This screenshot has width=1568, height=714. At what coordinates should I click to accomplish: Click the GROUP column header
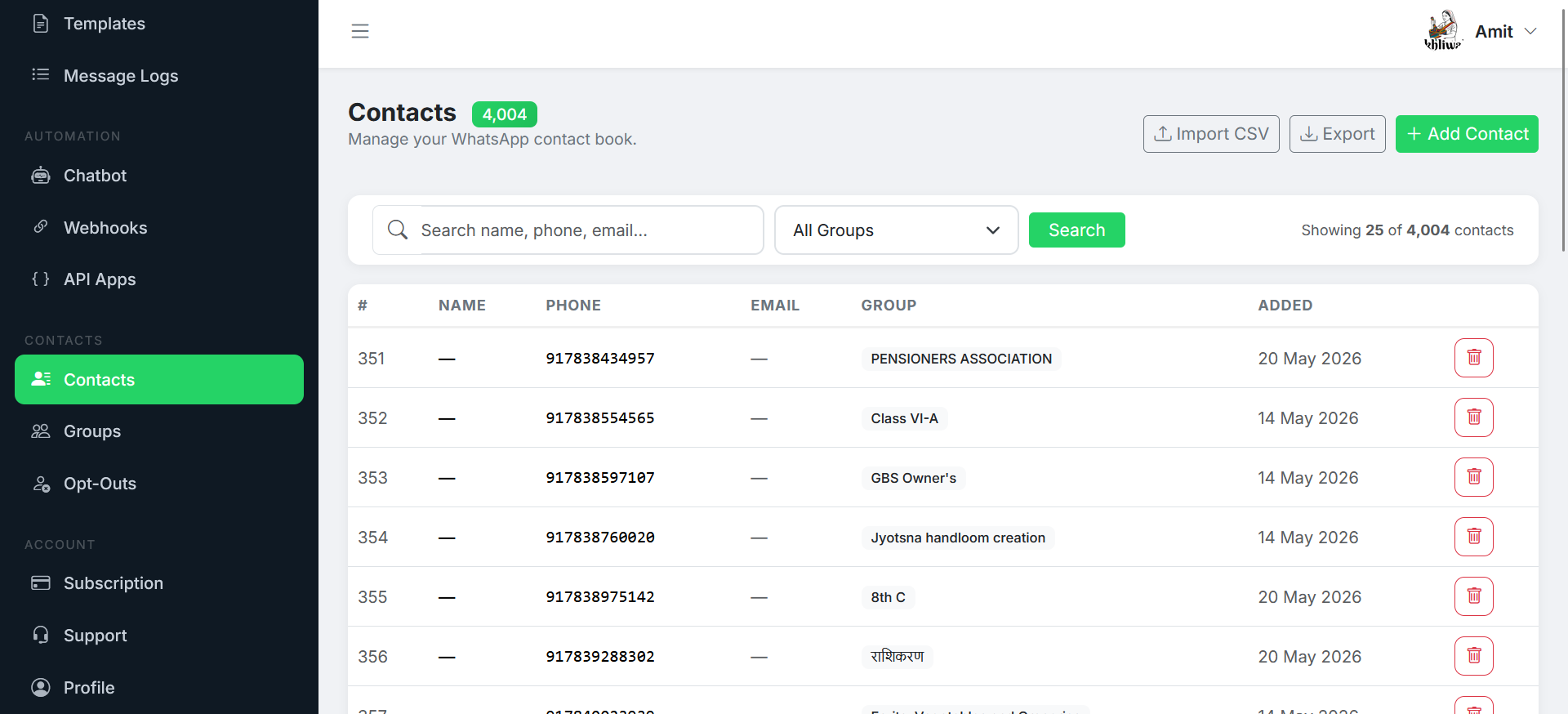889,306
